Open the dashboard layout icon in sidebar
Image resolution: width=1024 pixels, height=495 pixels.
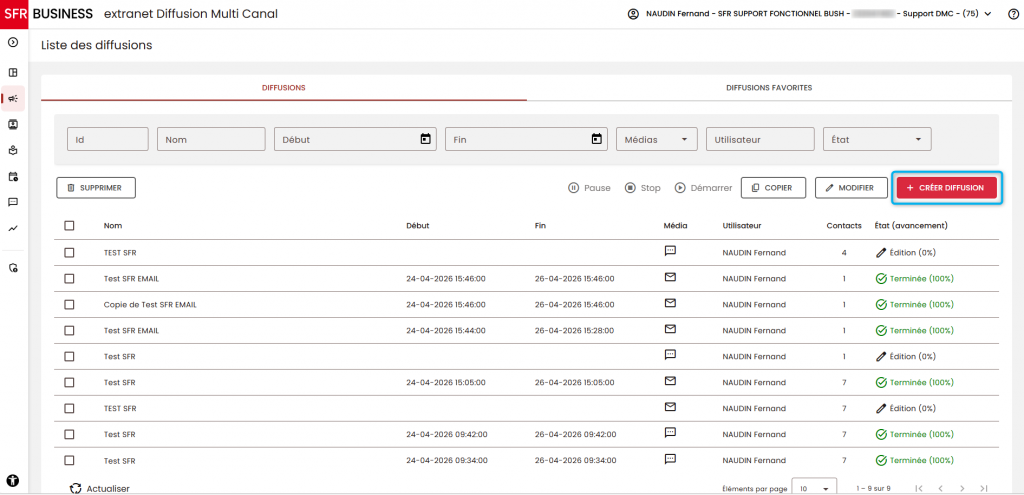point(13,72)
